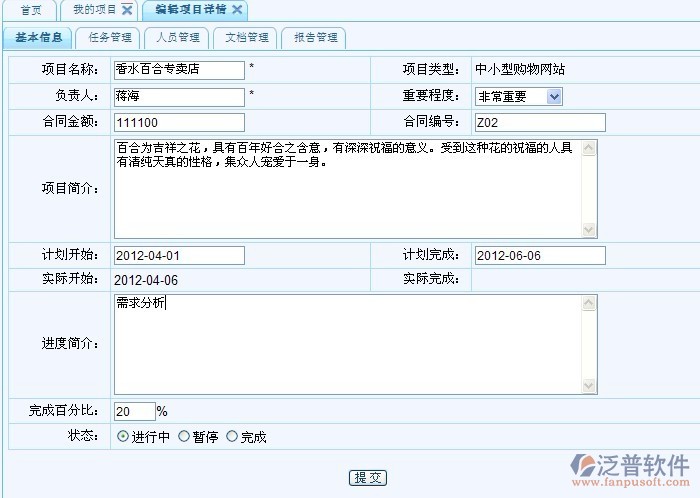
Task: Click the 中小型购物网站 project type text
Action: 520,69
